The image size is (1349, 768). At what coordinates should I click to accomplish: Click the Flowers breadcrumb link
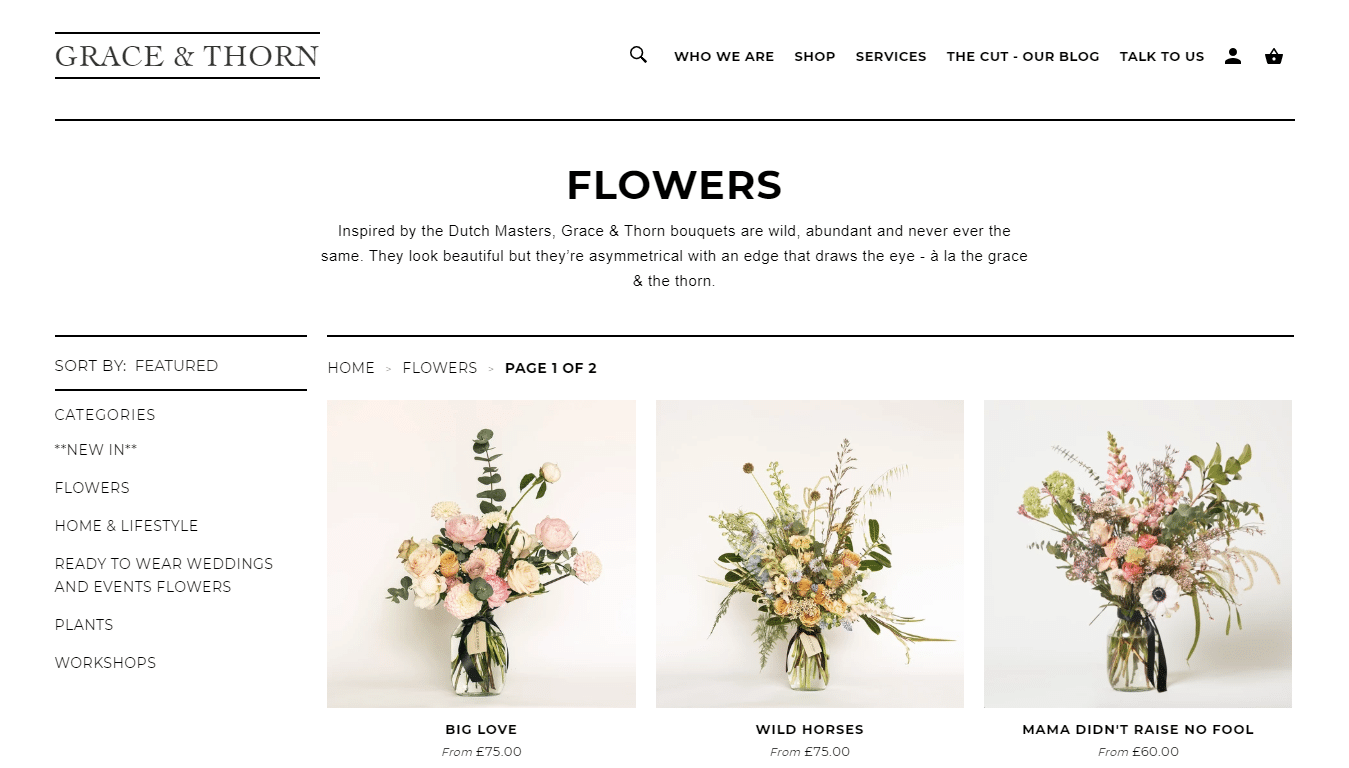(x=440, y=368)
